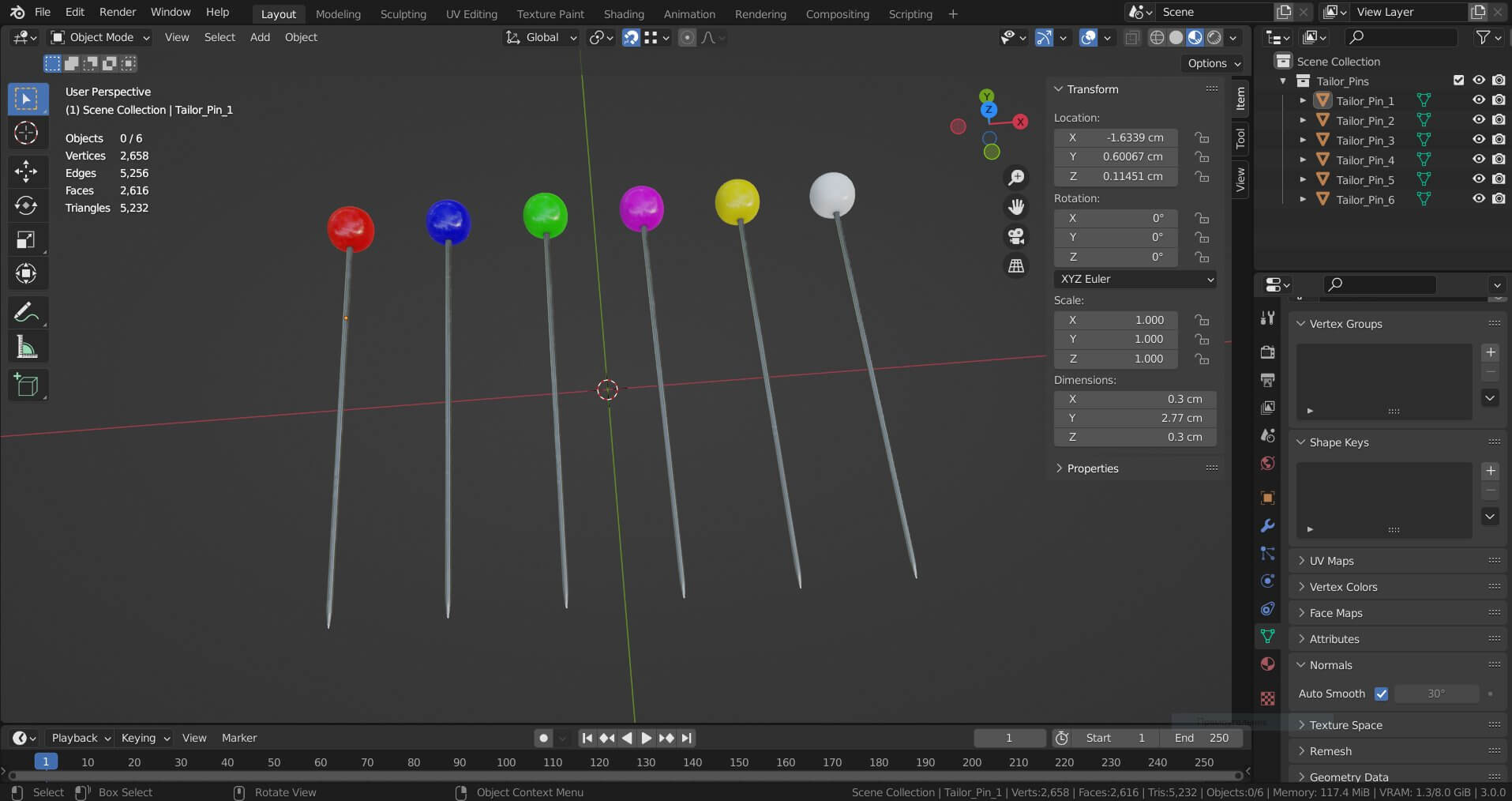
Task: Open the Material properties tab
Action: coord(1267,664)
